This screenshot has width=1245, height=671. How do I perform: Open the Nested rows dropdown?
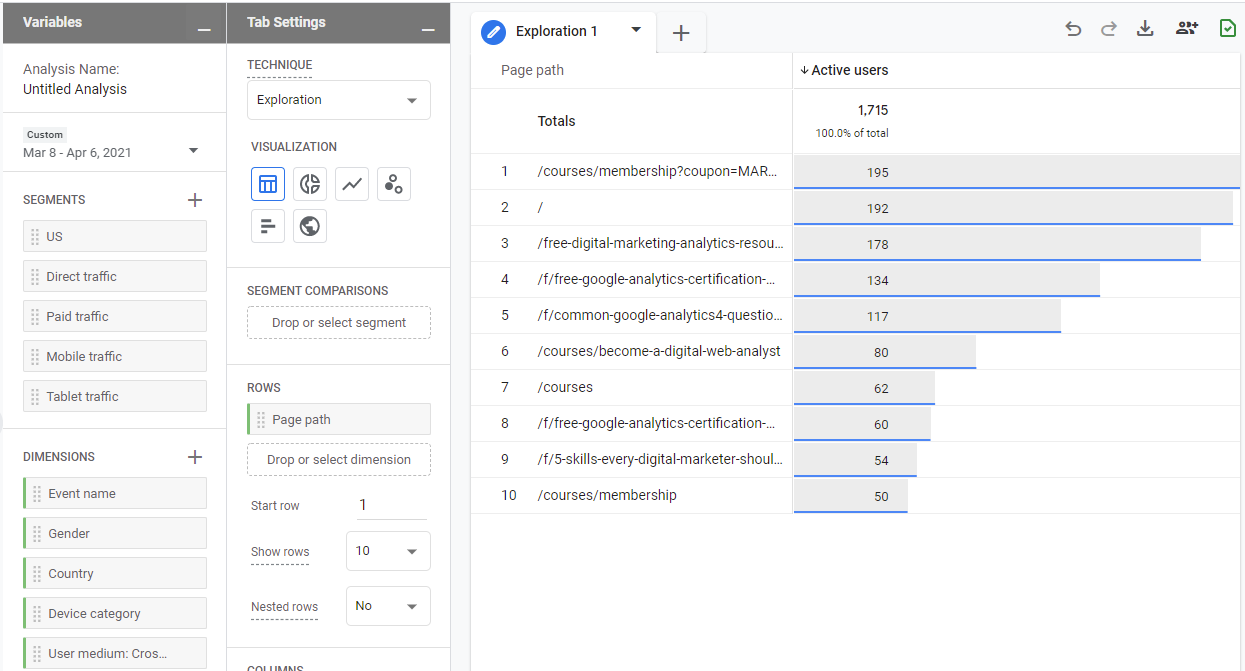point(388,606)
